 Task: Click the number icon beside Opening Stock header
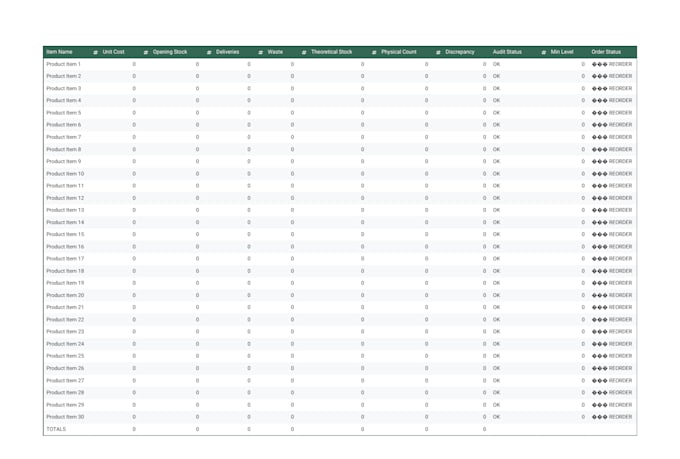(x=146, y=52)
